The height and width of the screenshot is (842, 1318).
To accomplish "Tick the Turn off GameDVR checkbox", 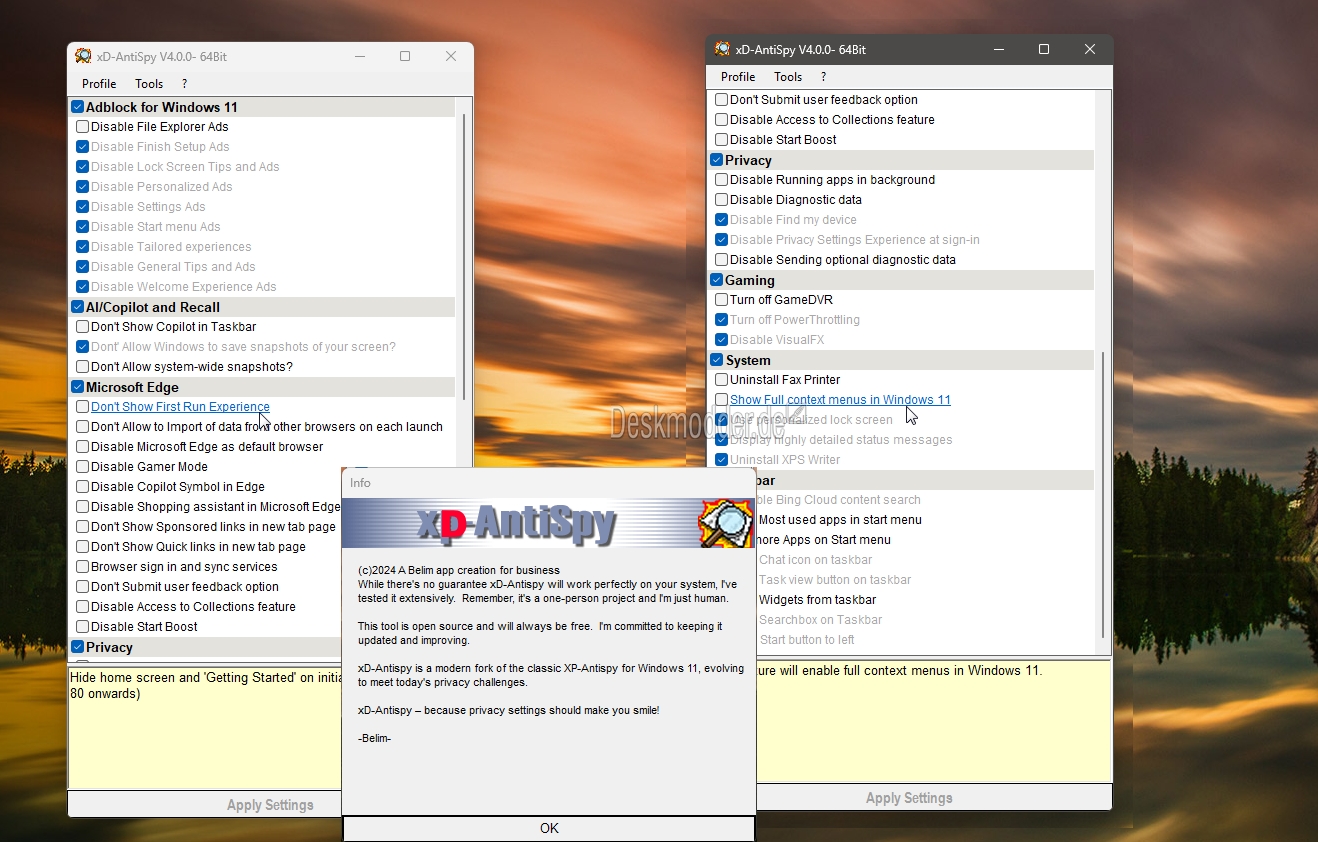I will point(722,300).
